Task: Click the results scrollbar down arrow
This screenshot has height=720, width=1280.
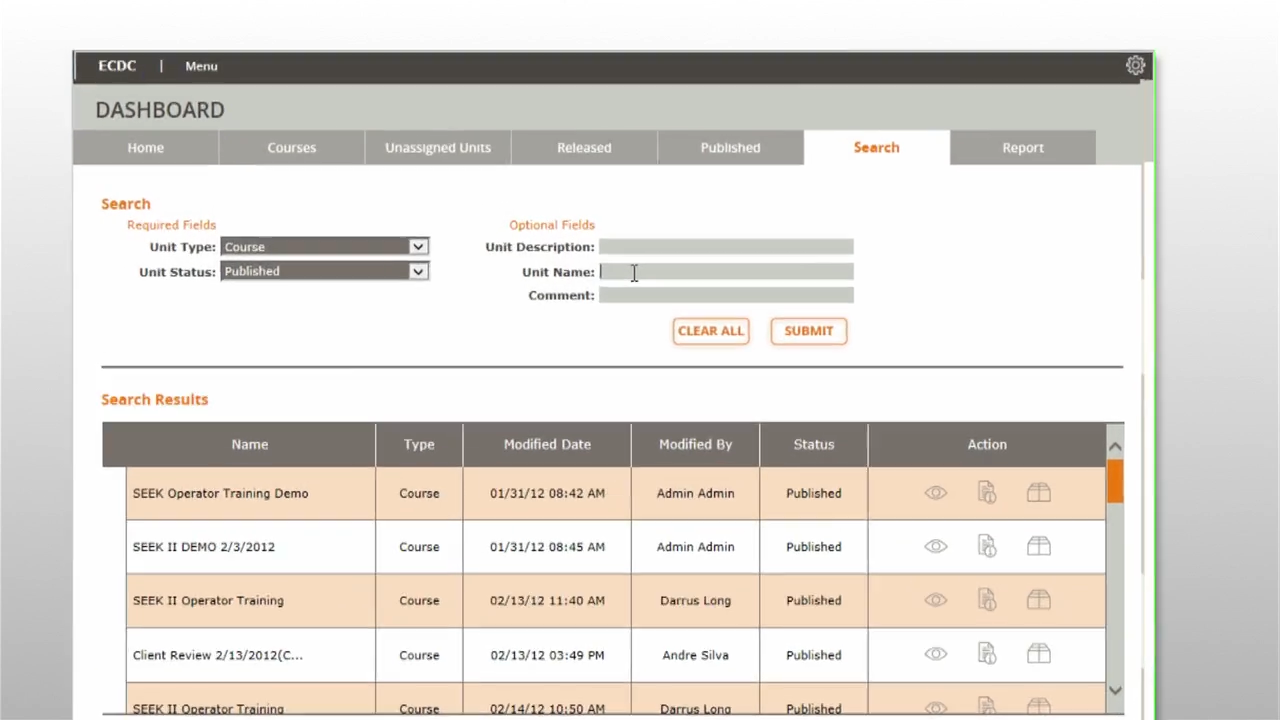Action: [x=1115, y=690]
